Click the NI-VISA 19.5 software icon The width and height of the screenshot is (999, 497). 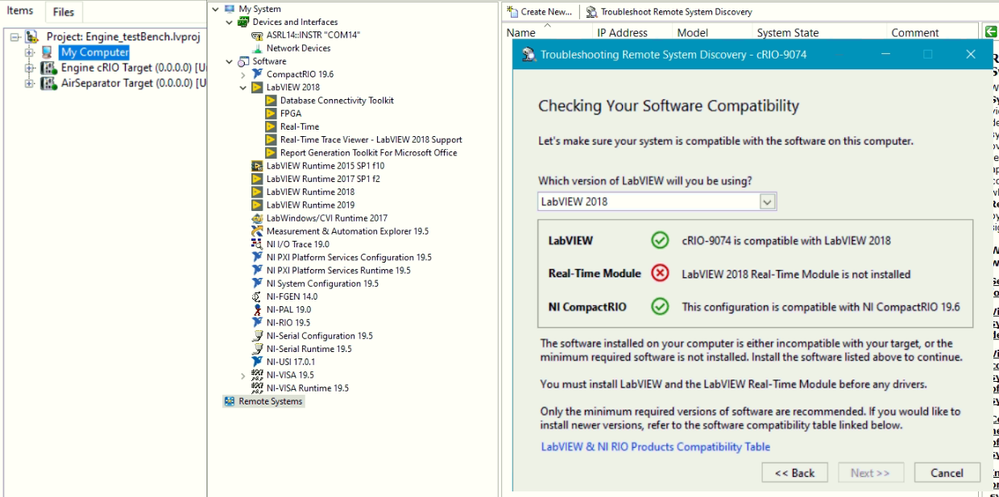pos(257,375)
